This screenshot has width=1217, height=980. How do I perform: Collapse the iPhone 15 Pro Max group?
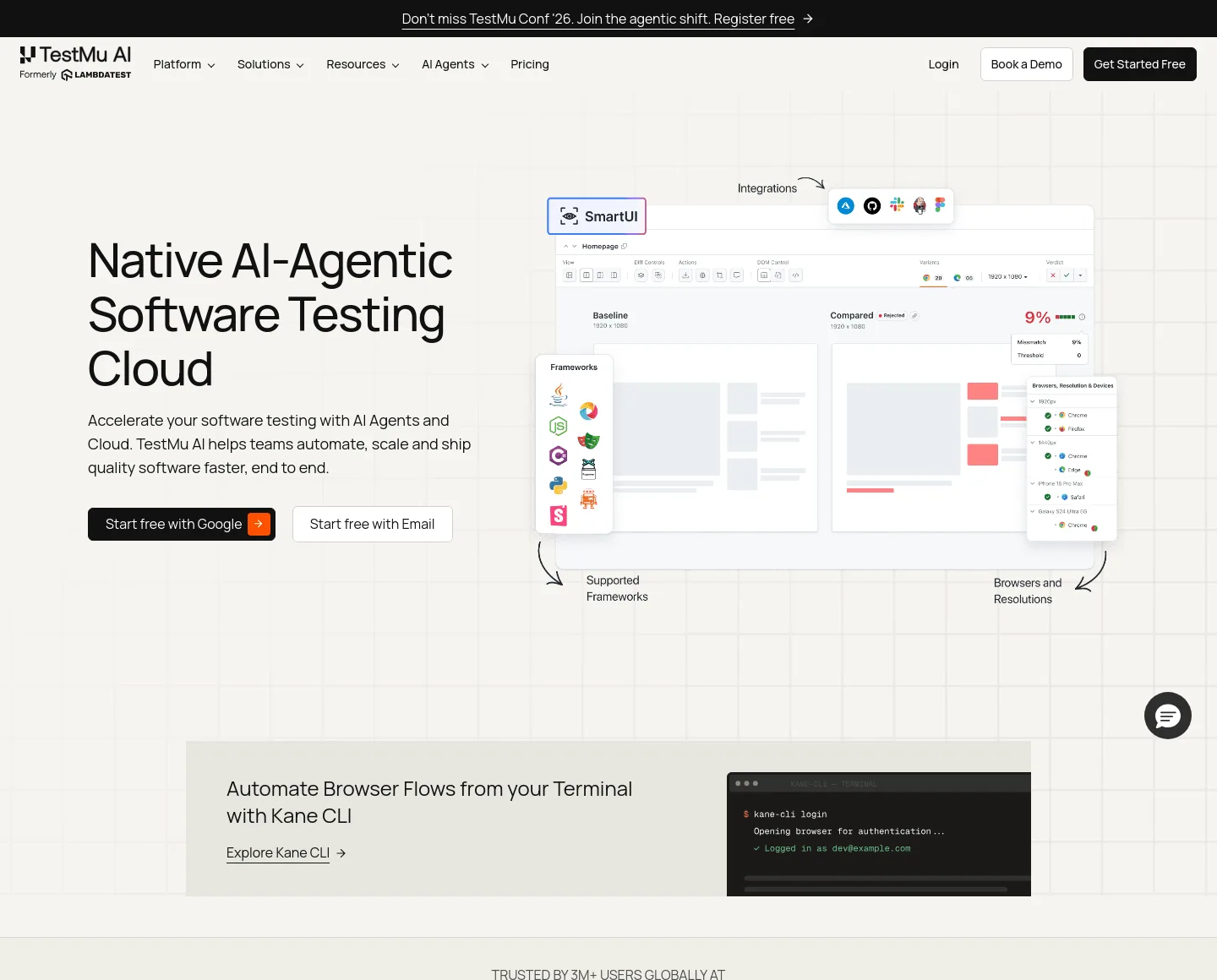[1032, 484]
